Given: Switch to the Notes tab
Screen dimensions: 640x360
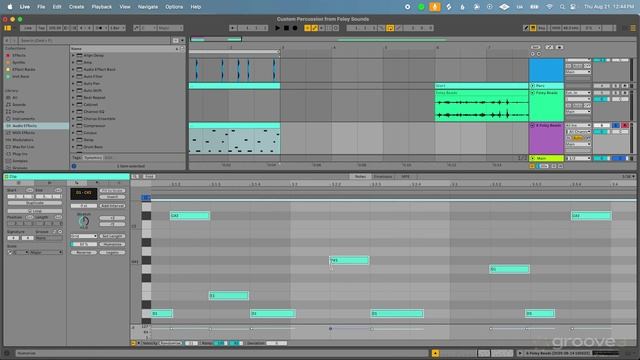Looking at the screenshot, I should coord(360,177).
